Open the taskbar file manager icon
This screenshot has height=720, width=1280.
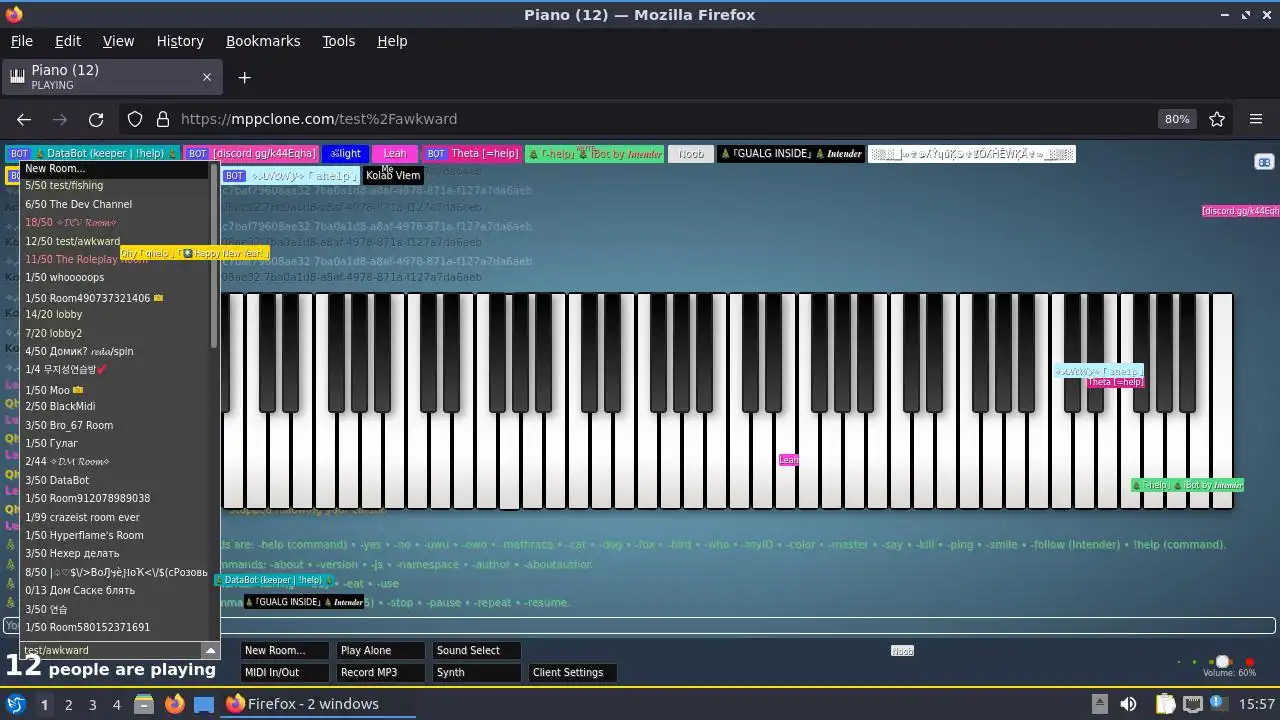[x=144, y=704]
